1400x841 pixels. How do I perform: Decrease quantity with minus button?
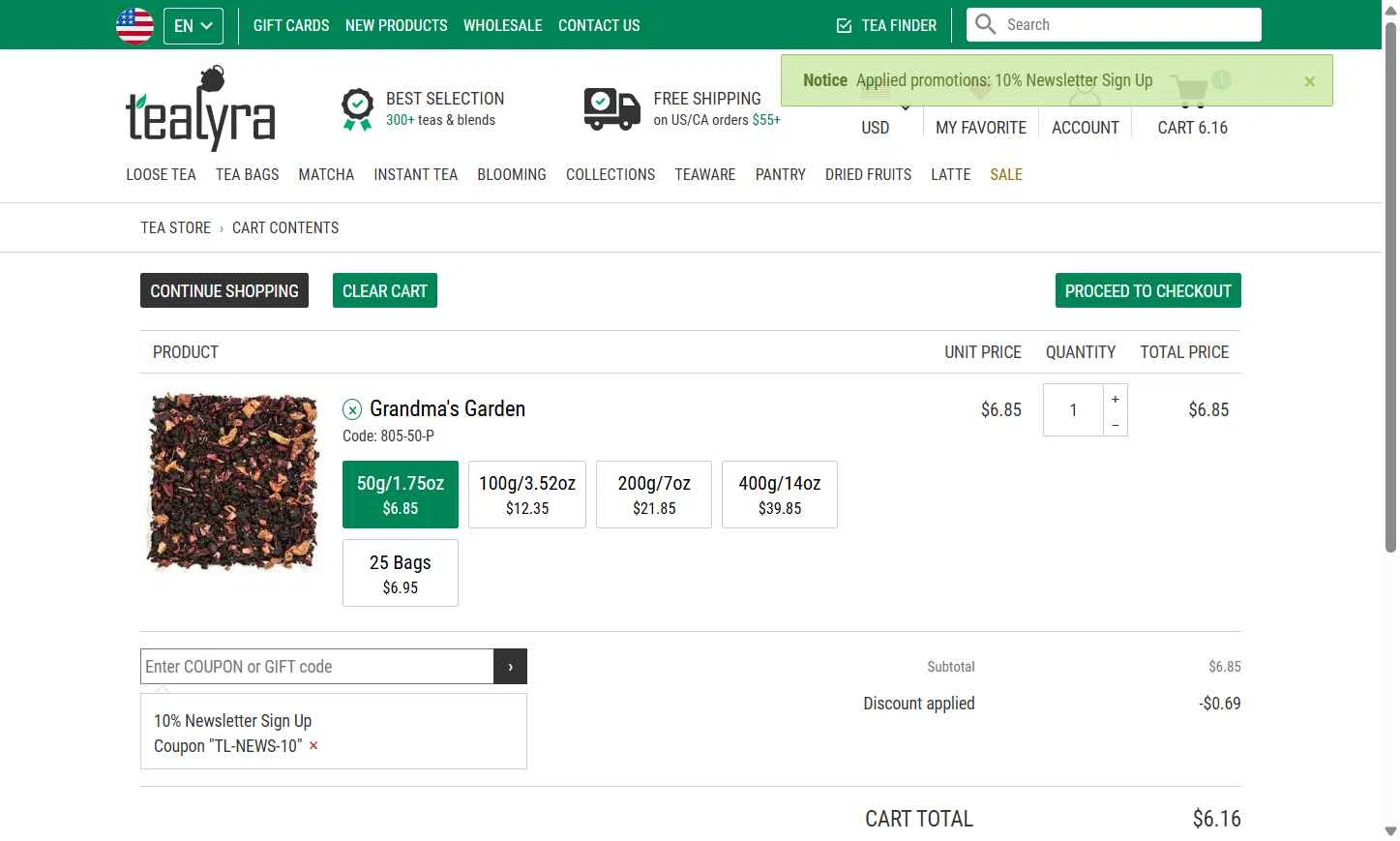click(1116, 424)
